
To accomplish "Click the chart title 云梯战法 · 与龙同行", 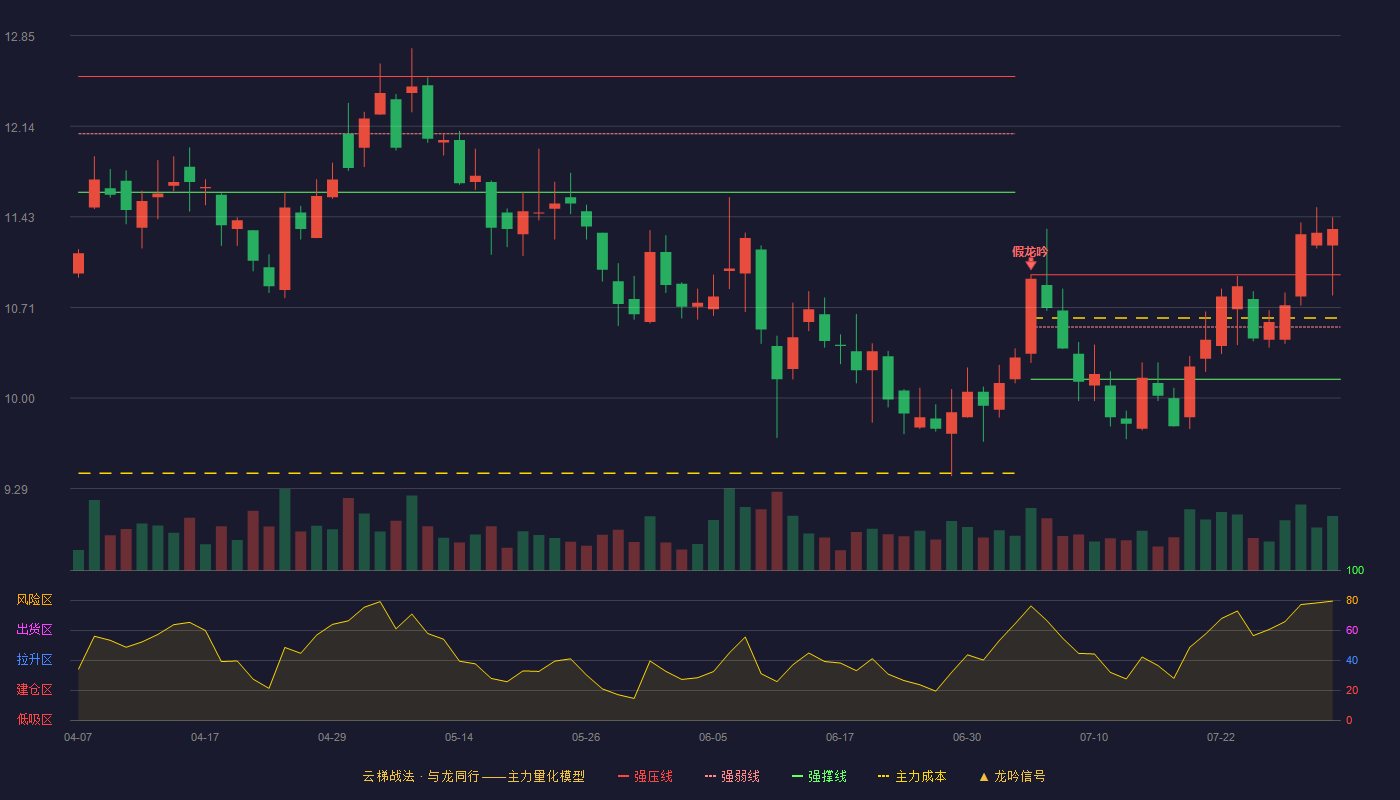I will coord(421,776).
